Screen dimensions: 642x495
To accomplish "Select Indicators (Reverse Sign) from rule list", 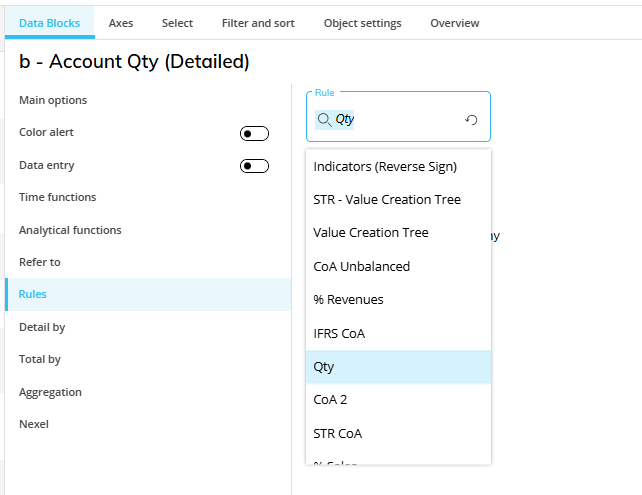I will coord(385,166).
